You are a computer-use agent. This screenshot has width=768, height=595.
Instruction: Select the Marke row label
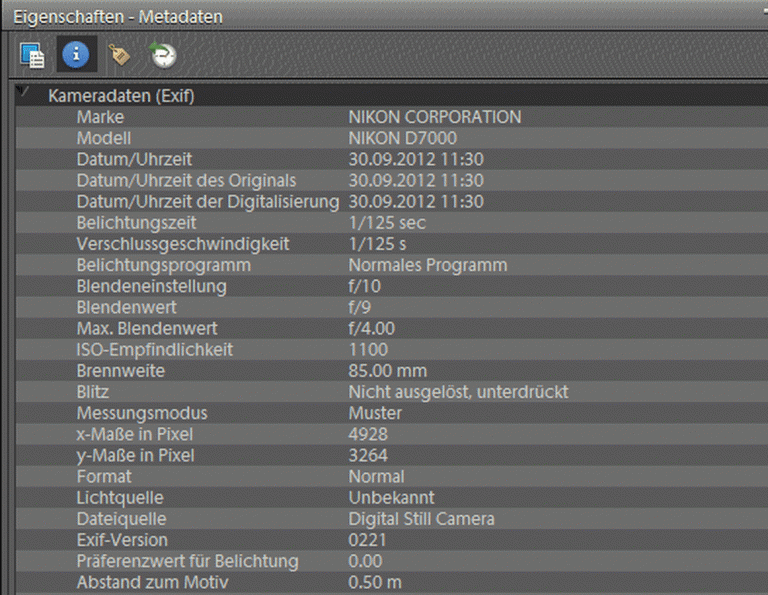coord(100,117)
